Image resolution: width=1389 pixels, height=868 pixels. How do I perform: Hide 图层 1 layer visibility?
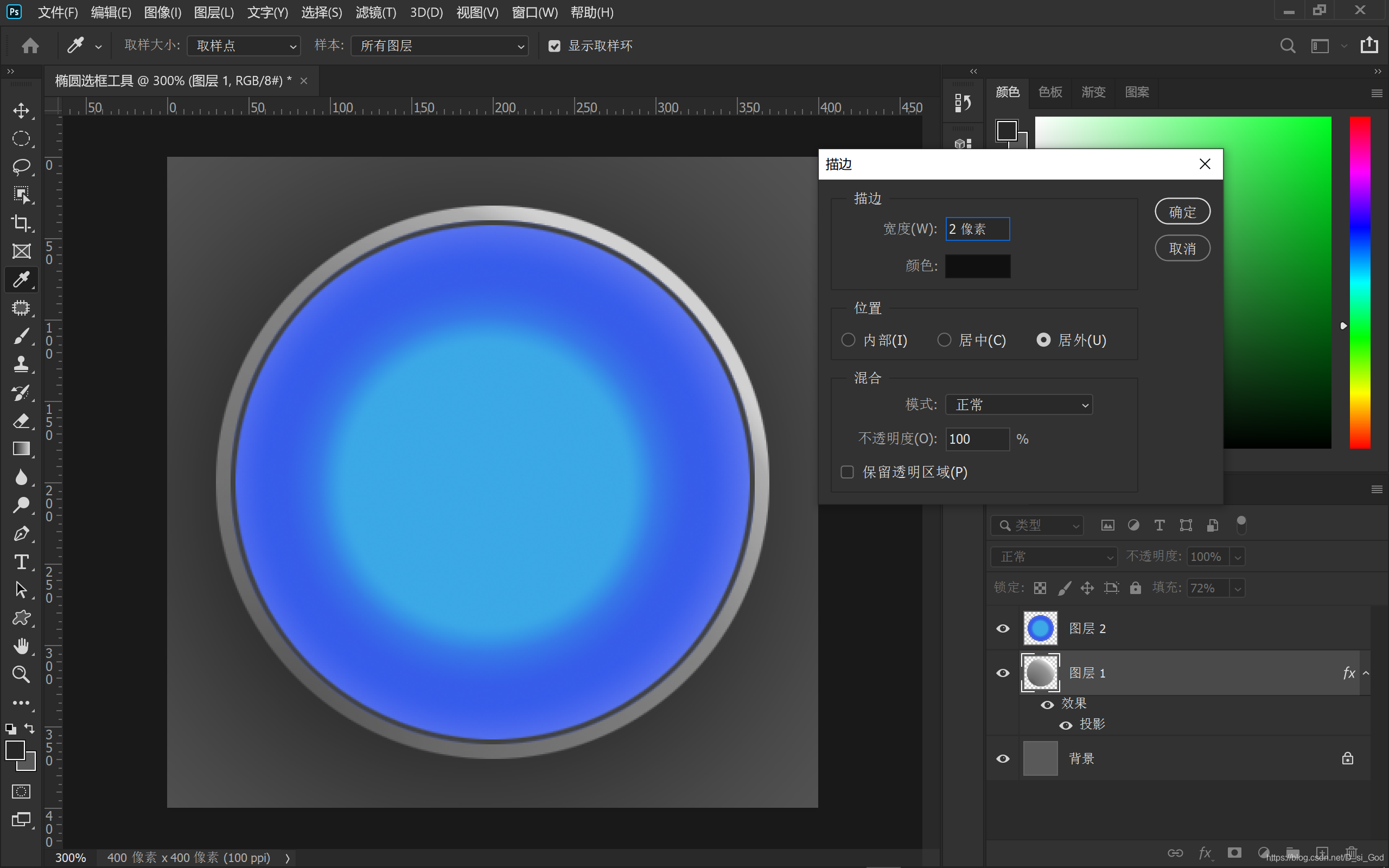(x=1003, y=673)
